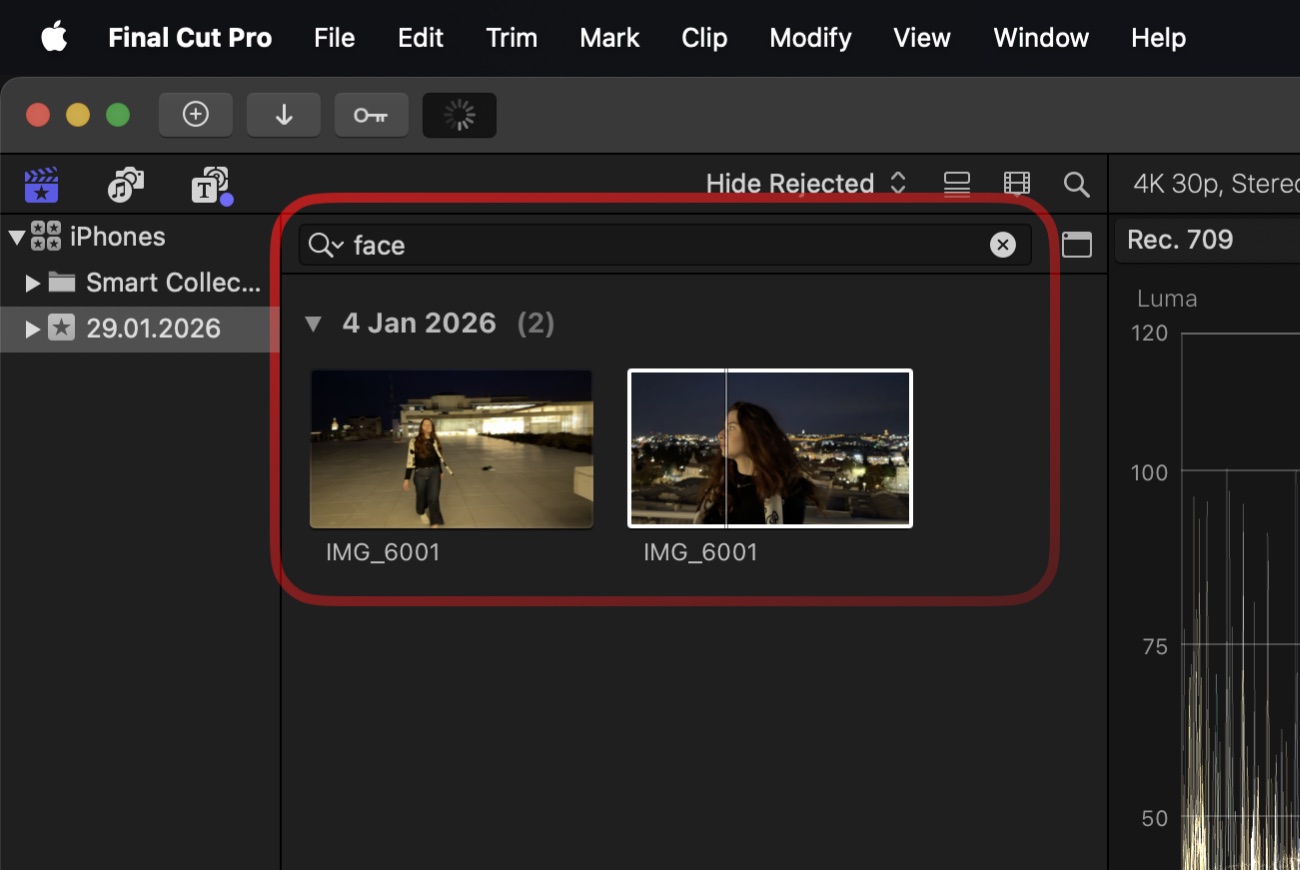
Task: Open the Trim menu
Action: click(x=511, y=38)
